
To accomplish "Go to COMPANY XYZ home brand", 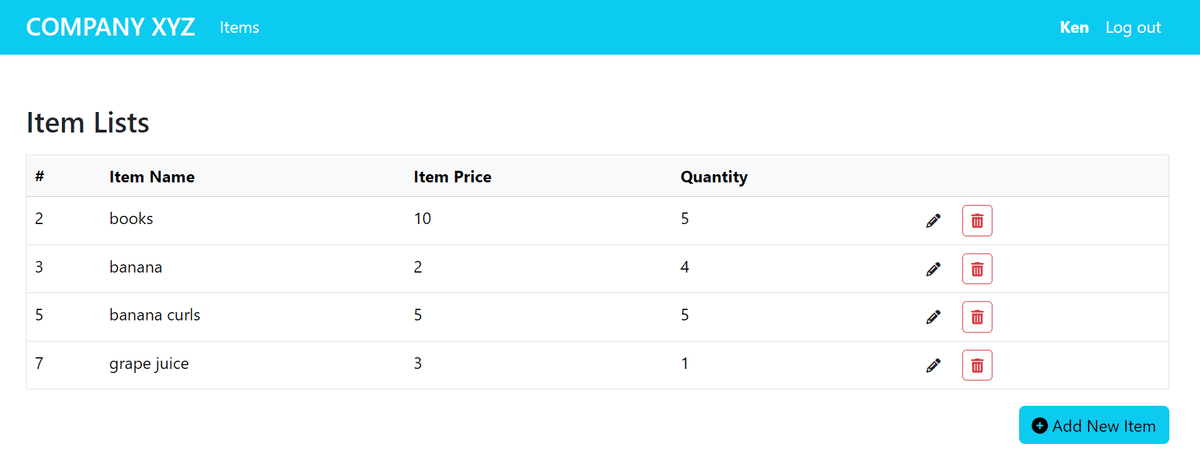I will click(110, 27).
